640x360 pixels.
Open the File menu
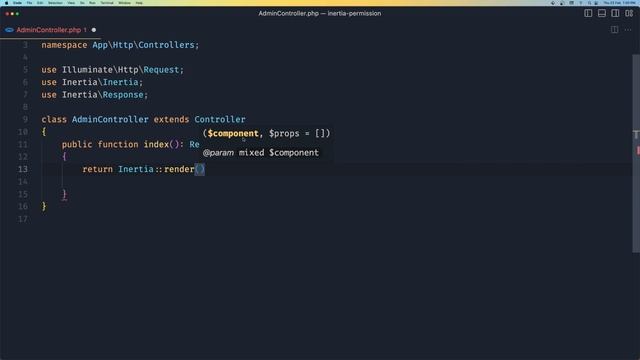pyautogui.click(x=29, y=3)
